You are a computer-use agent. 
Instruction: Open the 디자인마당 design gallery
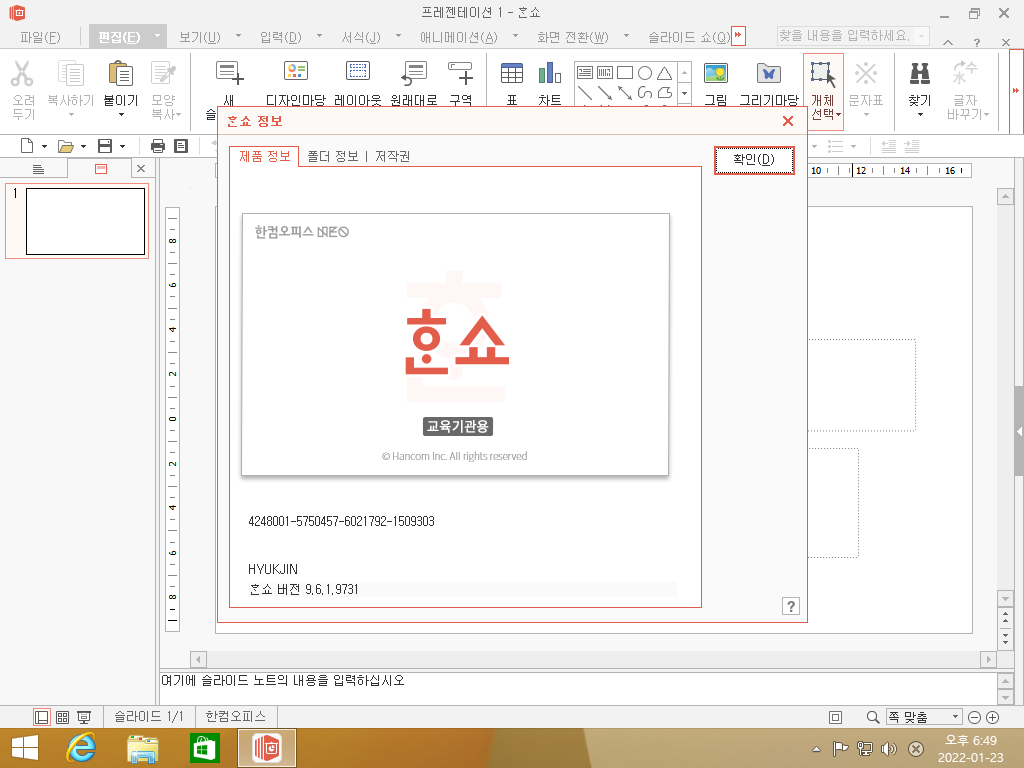point(295,72)
